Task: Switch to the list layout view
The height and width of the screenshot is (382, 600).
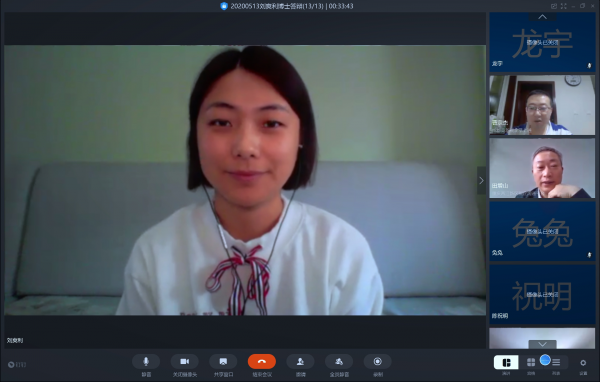Action: click(556, 362)
